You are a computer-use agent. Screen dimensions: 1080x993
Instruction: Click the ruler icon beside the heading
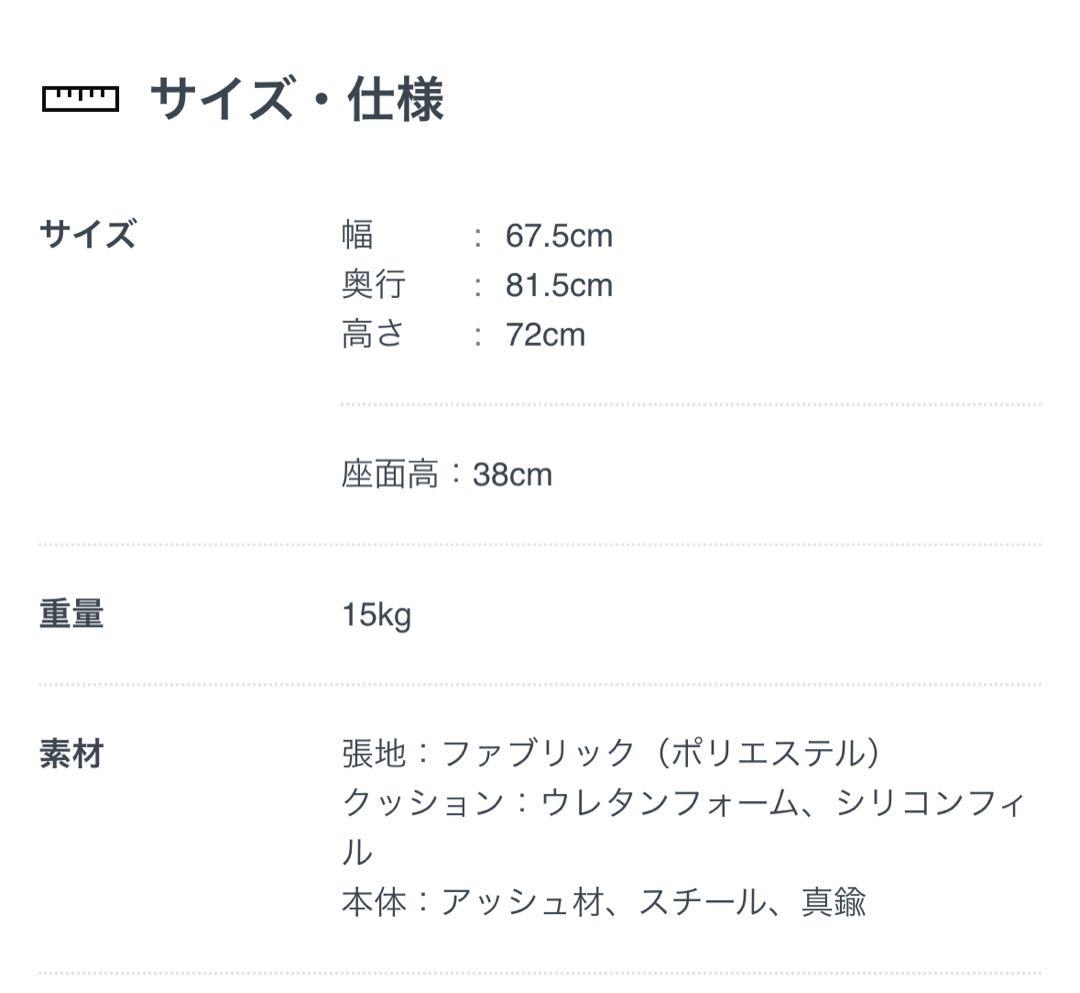point(80,99)
